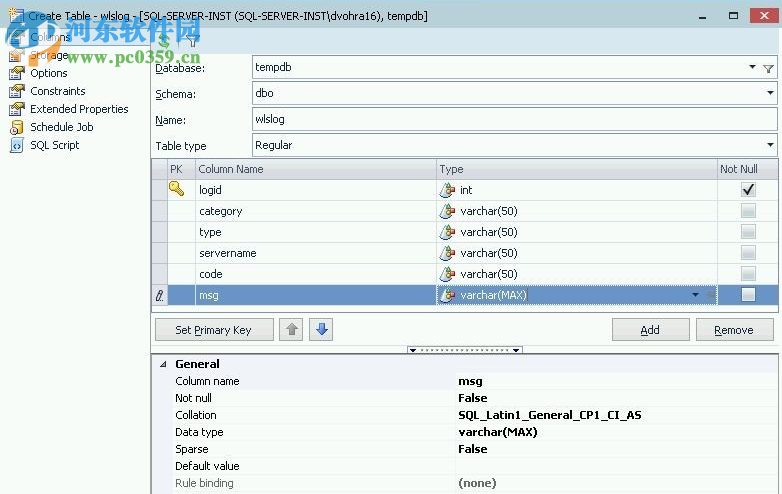Select the msg column name cell

coord(316,295)
